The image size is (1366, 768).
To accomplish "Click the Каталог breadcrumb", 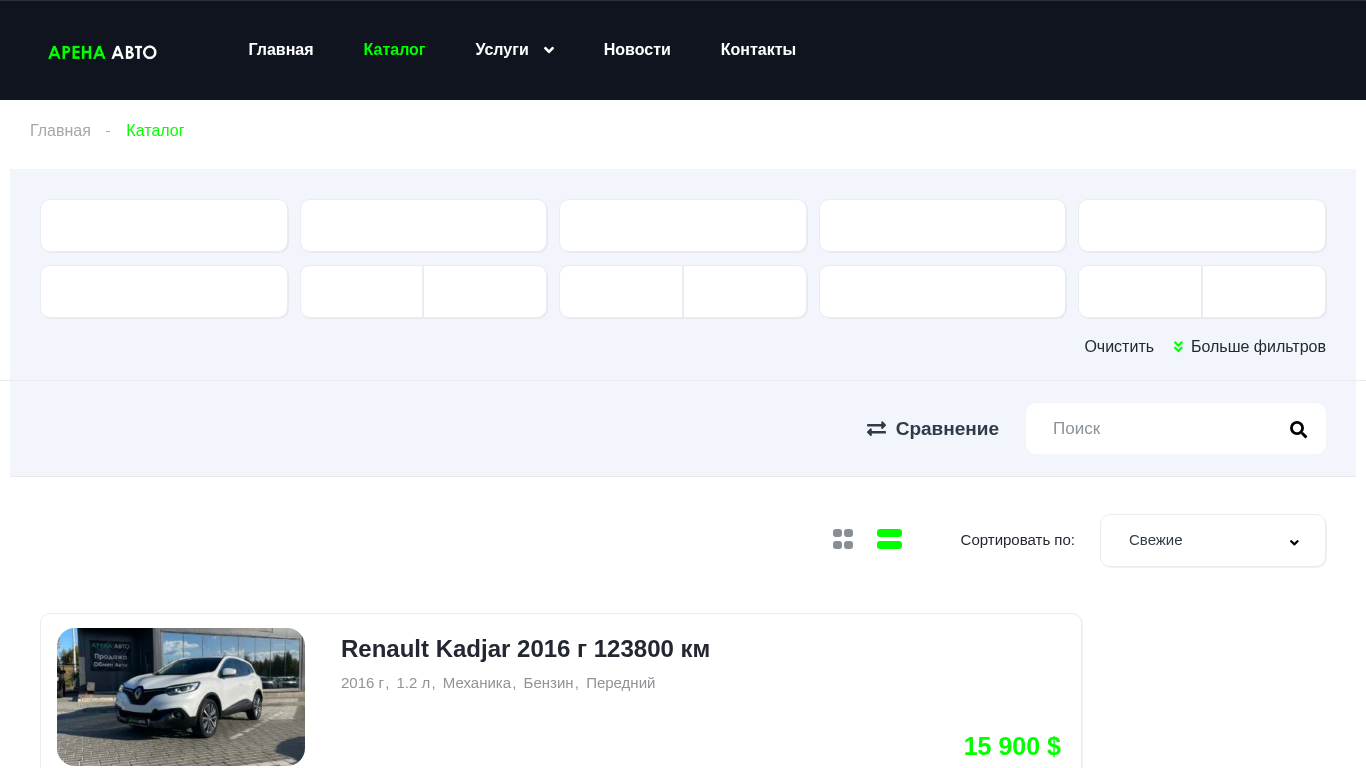I will [x=155, y=131].
